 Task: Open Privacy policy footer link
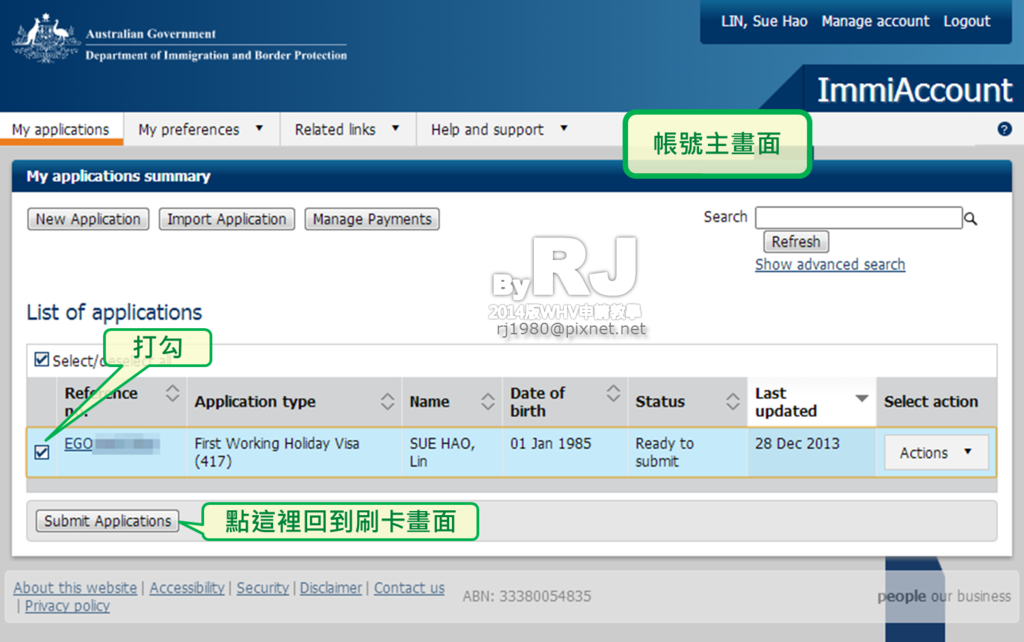point(67,606)
